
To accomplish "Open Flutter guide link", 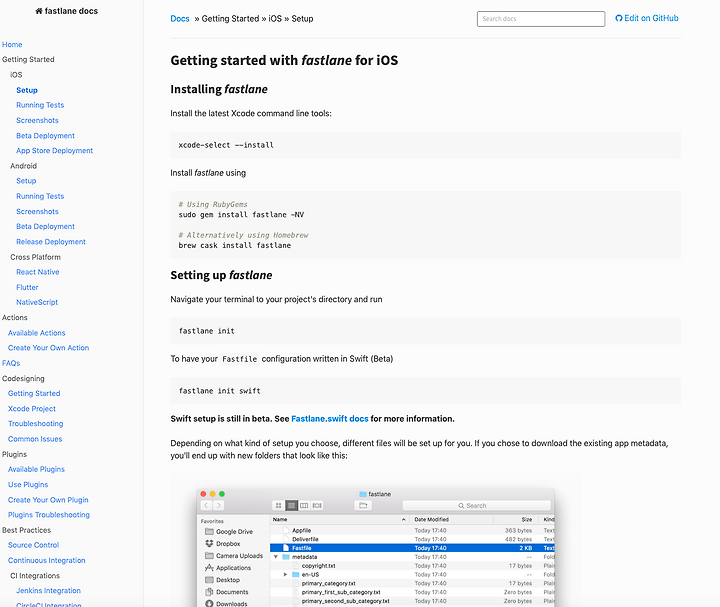I will (27, 287).
